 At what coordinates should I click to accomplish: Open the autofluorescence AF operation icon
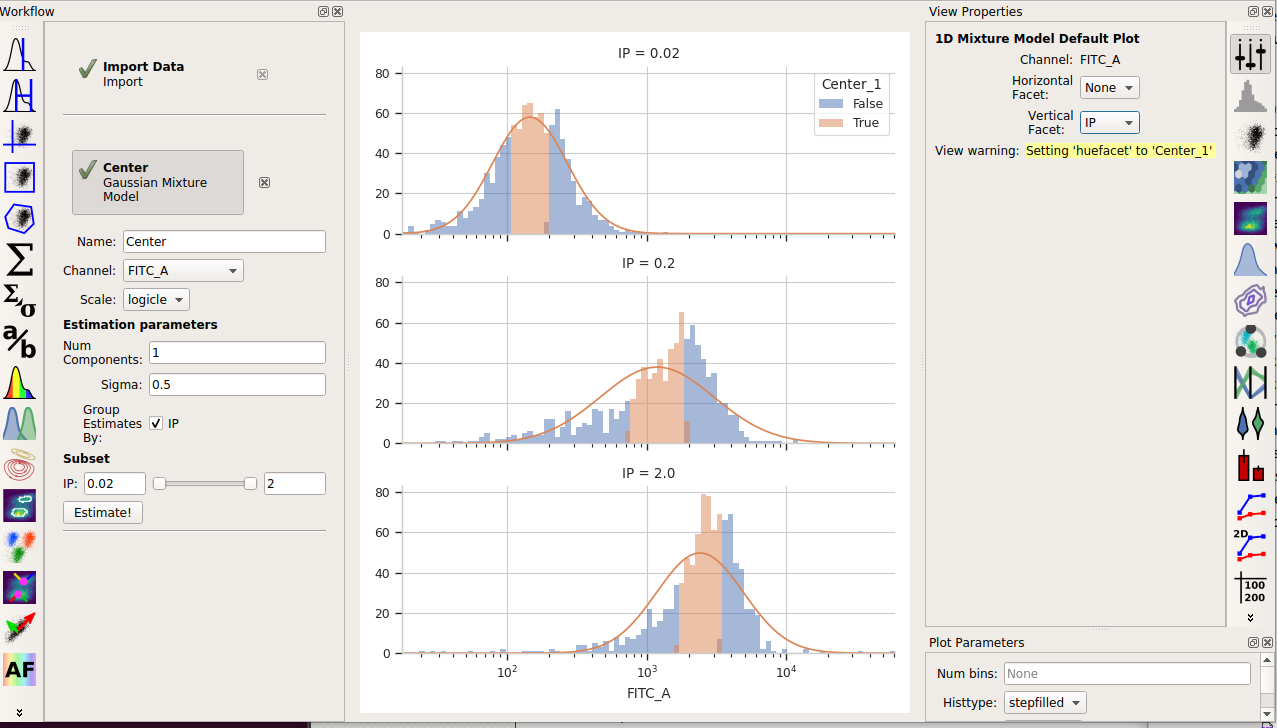pyautogui.click(x=20, y=670)
